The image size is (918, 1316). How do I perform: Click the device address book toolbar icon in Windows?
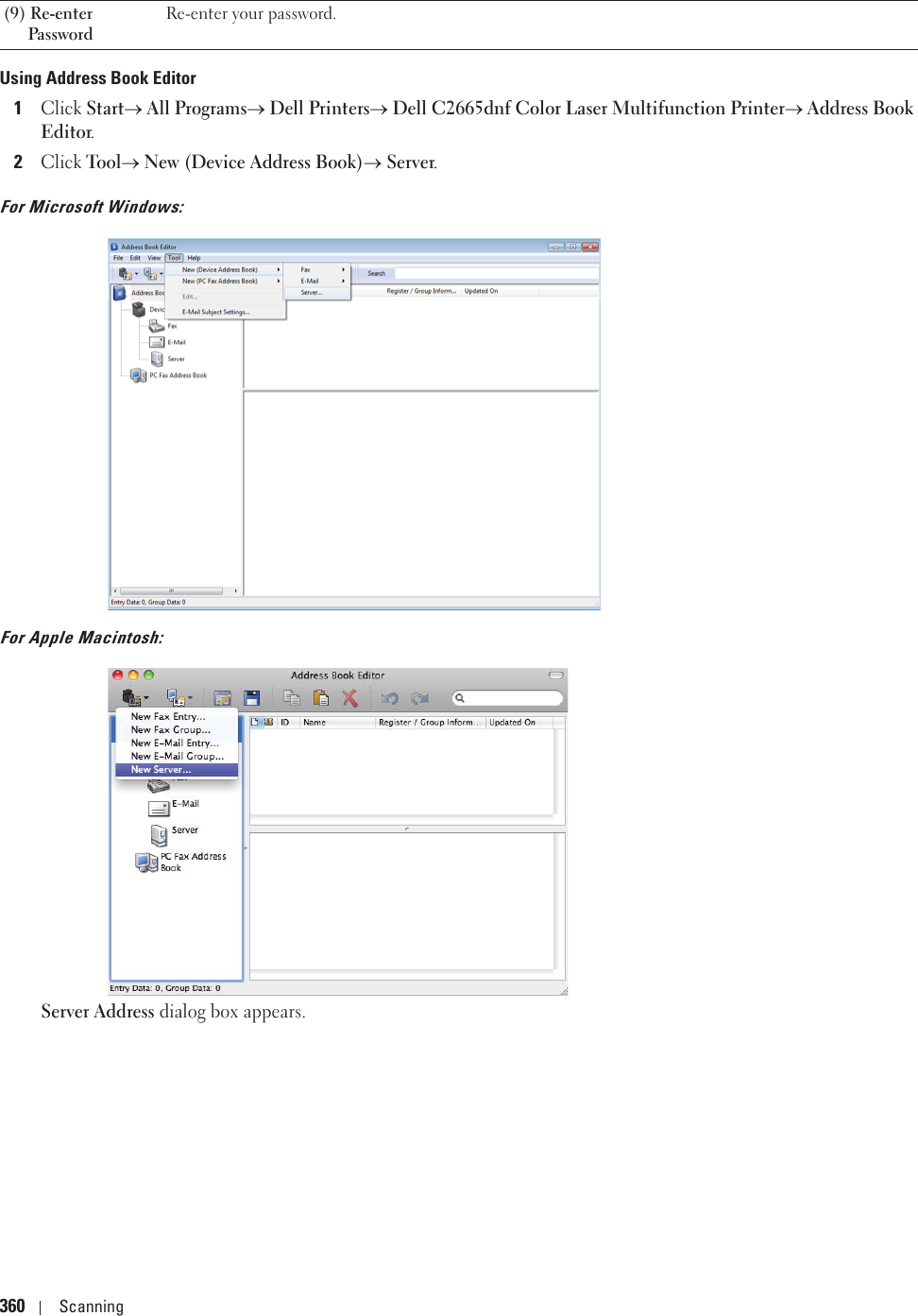(x=125, y=274)
